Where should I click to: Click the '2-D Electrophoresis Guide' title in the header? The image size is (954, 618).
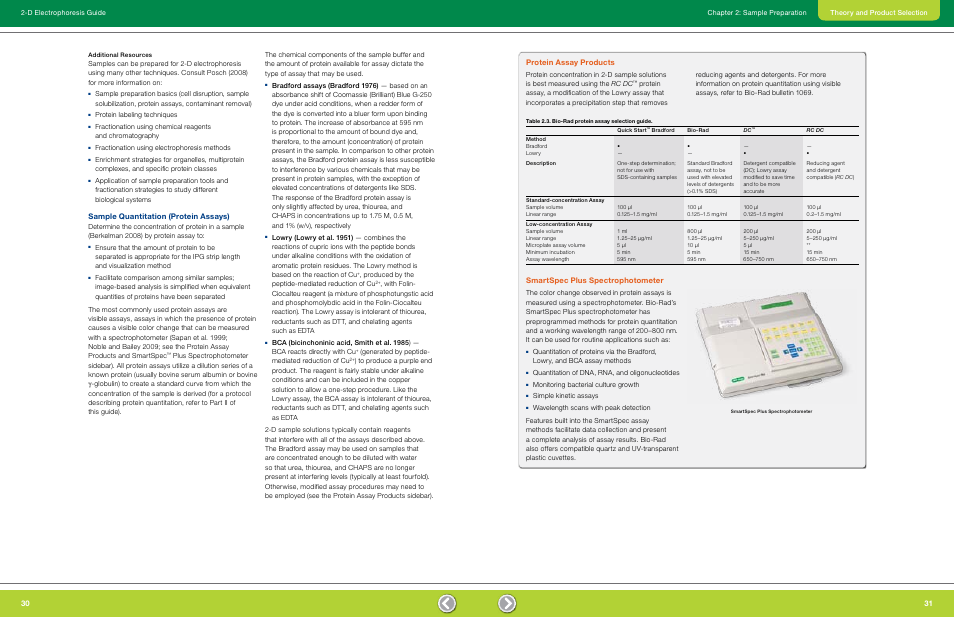click(63, 12)
